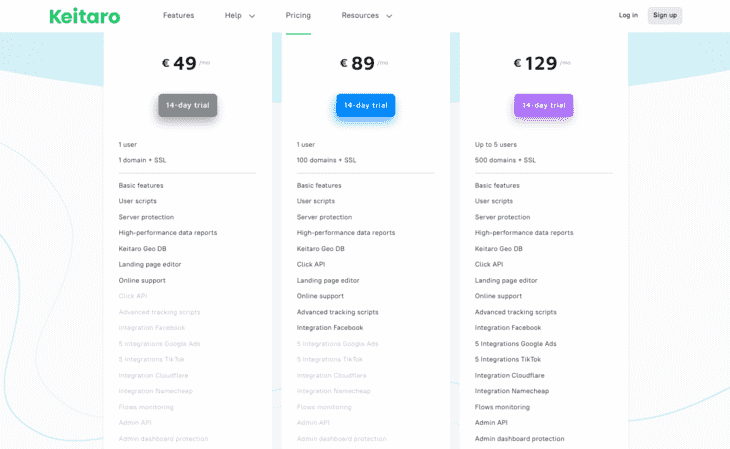Open the Help menu

[233, 15]
